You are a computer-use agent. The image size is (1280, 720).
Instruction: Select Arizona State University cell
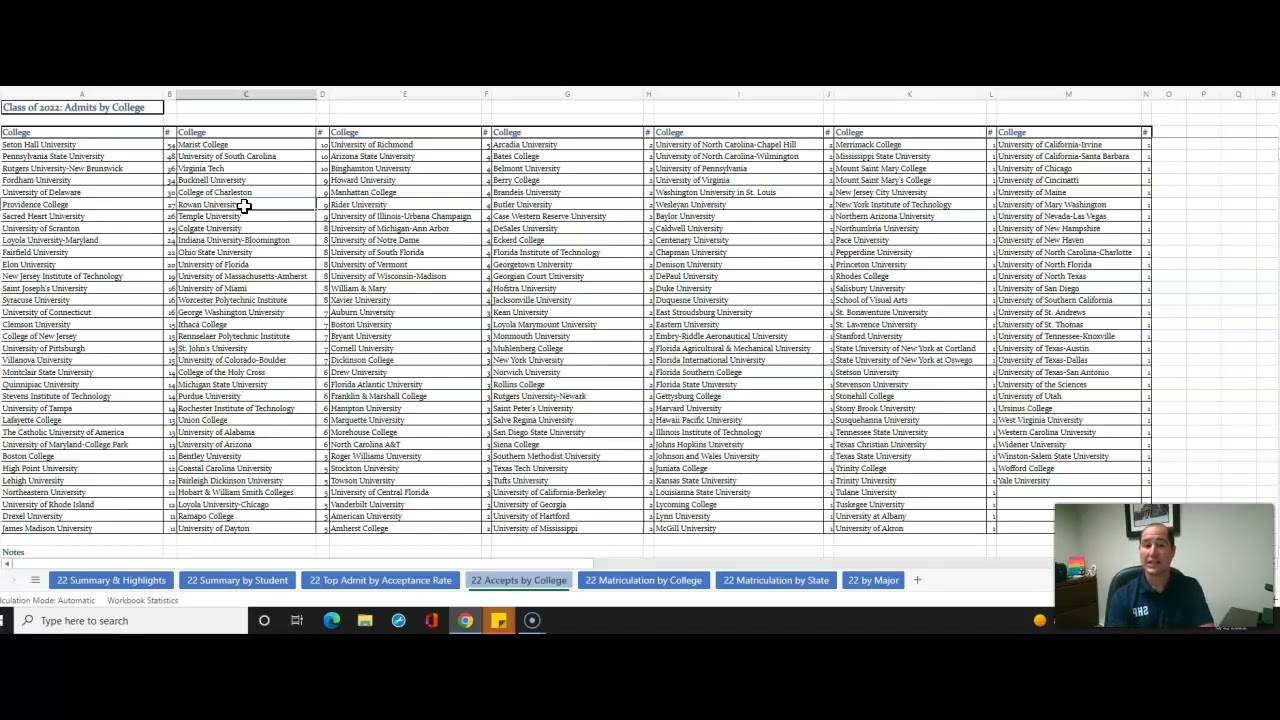[405, 157]
